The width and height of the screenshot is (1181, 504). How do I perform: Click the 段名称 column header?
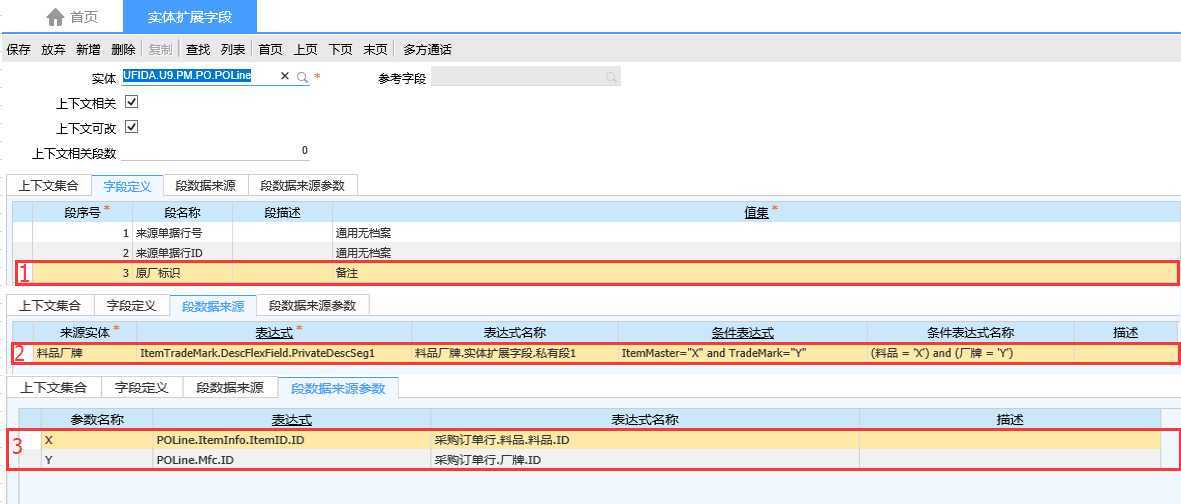click(182, 212)
